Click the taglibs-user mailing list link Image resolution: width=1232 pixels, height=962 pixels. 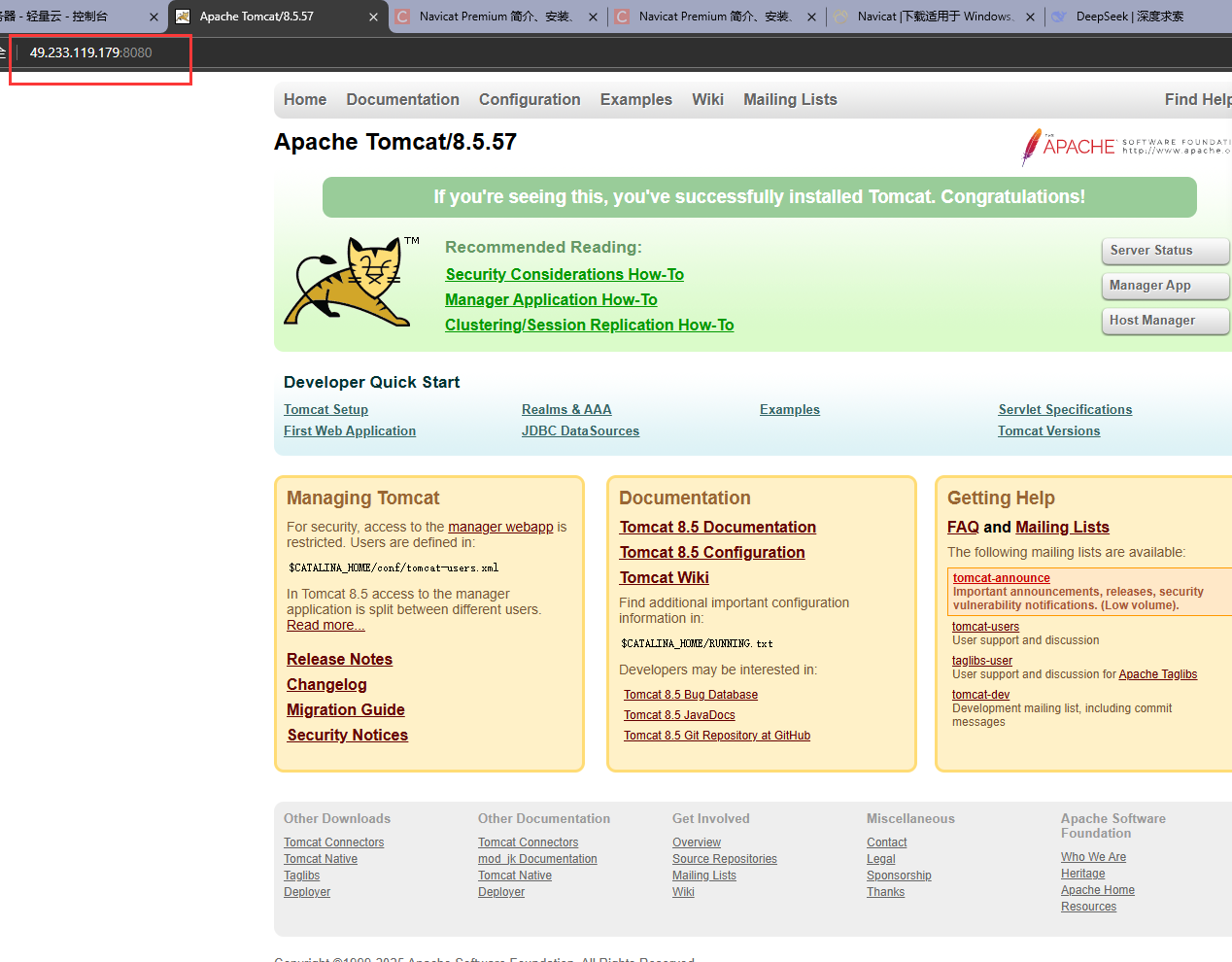(982, 661)
